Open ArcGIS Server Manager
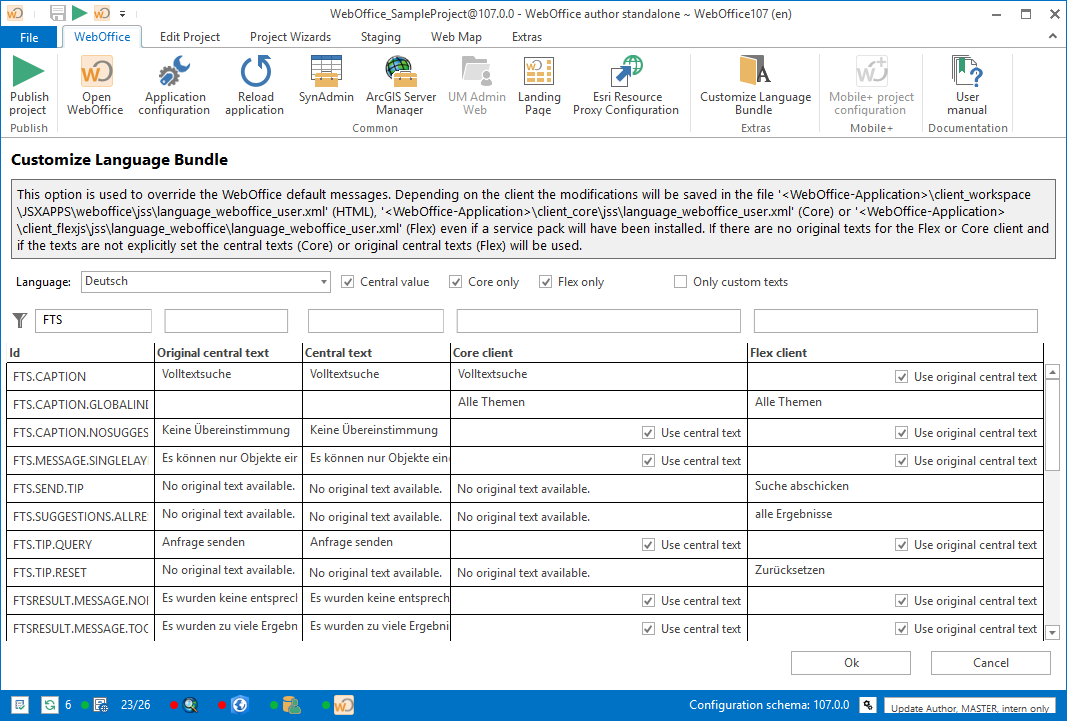This screenshot has width=1067, height=721. (x=400, y=85)
